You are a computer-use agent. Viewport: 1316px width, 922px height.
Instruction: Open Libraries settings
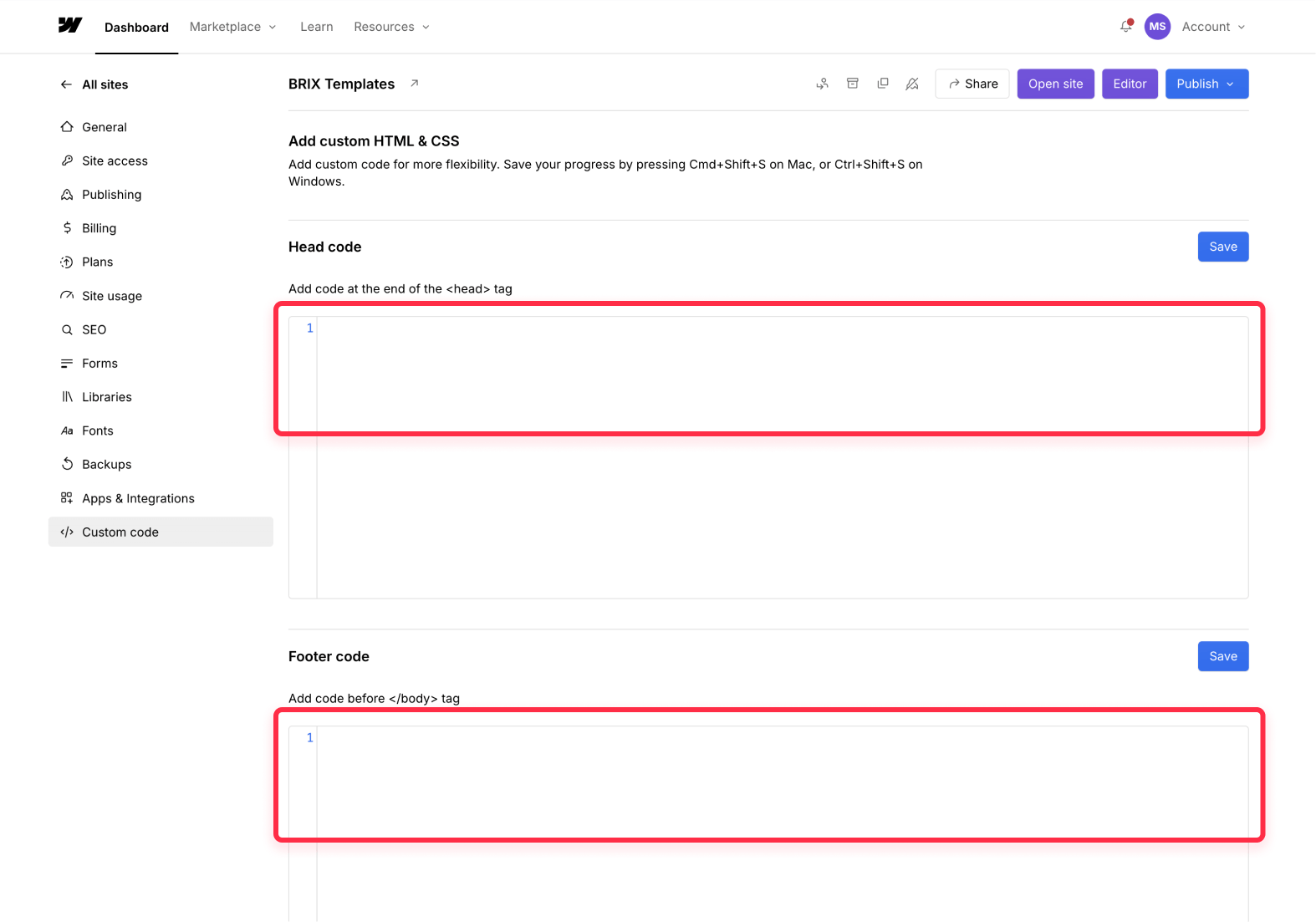tap(161, 397)
